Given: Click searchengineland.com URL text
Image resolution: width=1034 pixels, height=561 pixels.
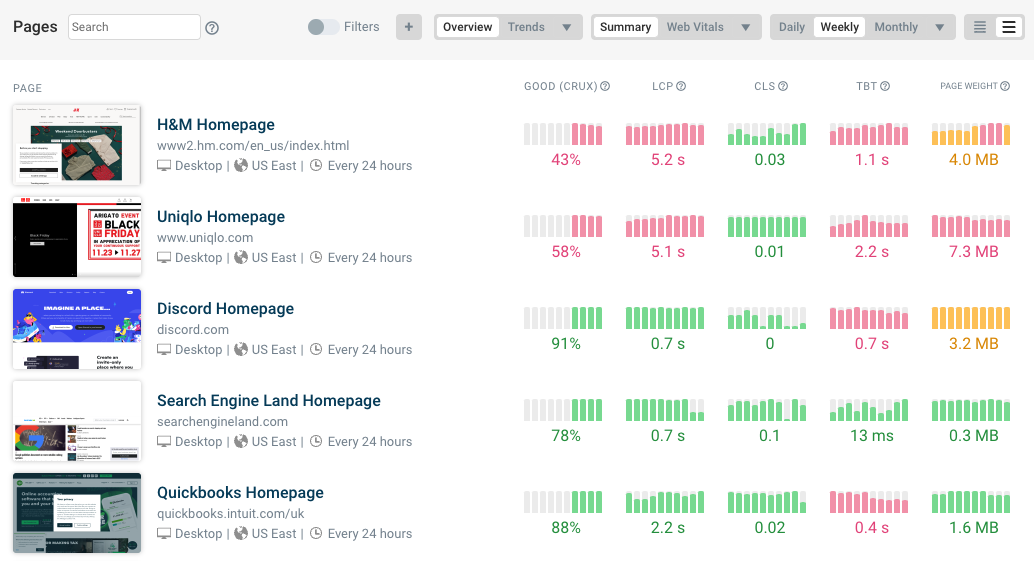Looking at the screenshot, I should tap(222, 421).
